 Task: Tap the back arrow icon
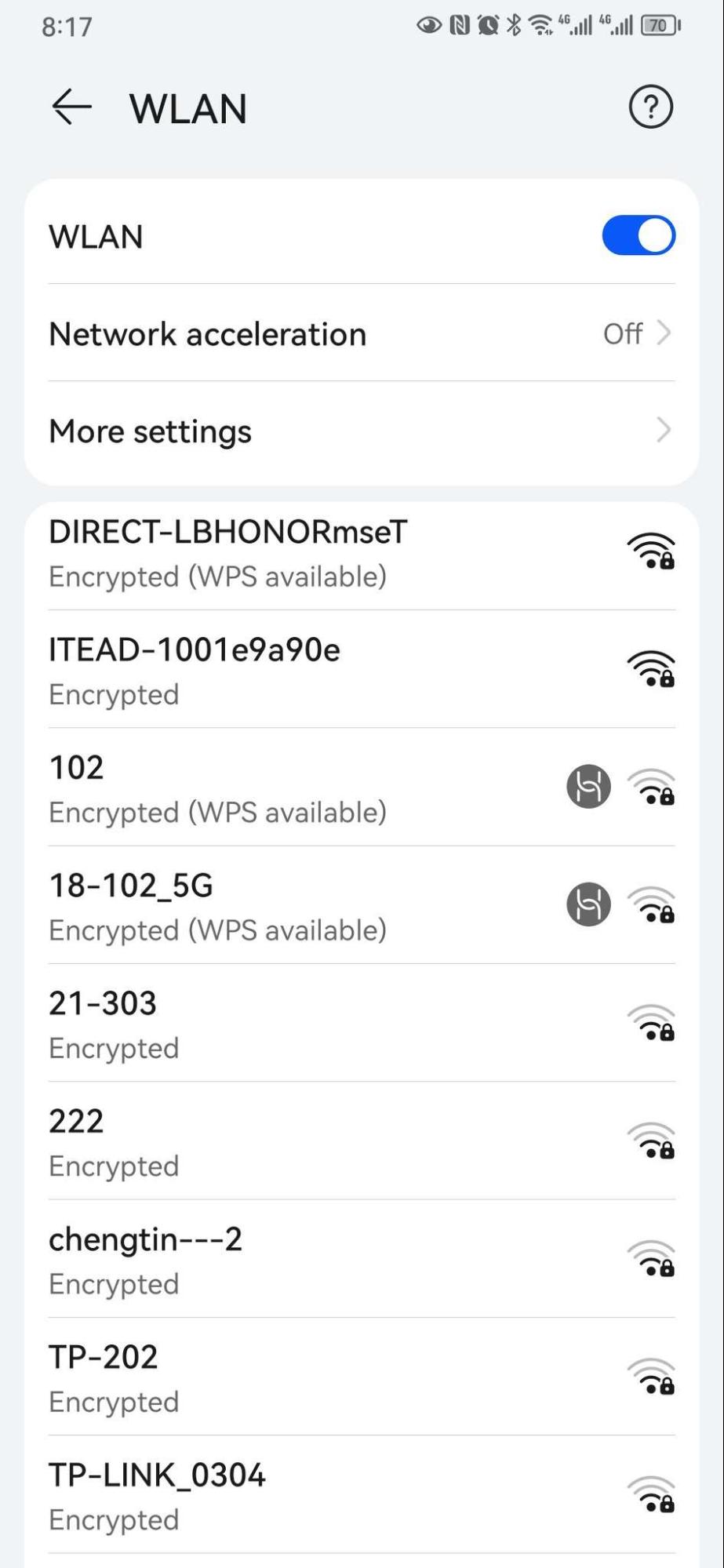pos(71,107)
